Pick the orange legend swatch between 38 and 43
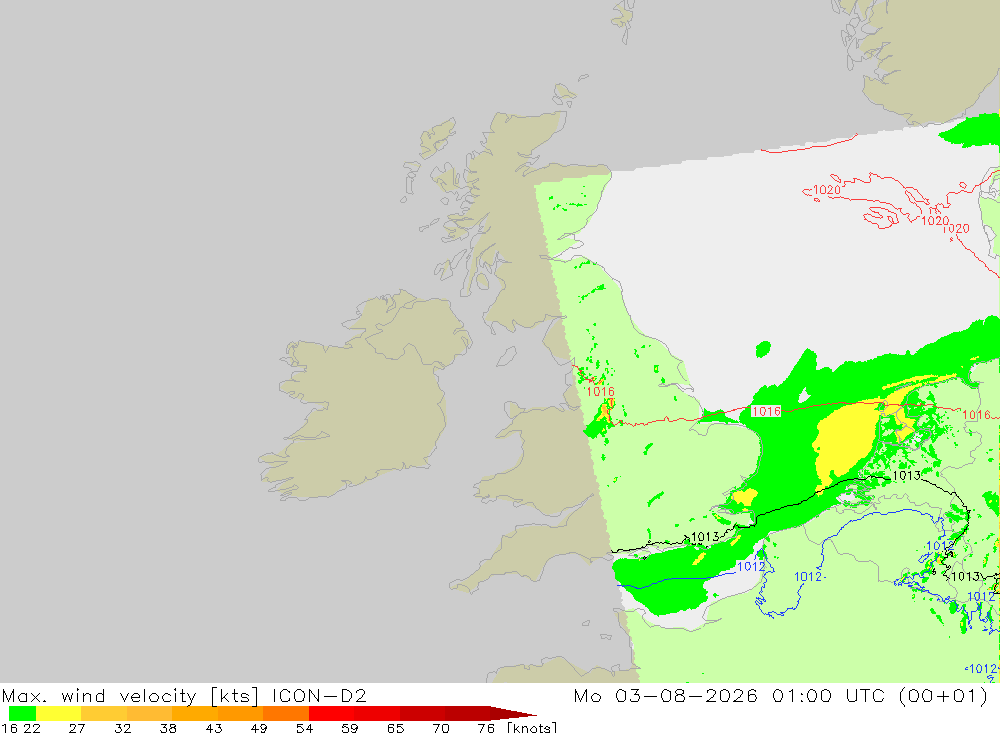Viewport: 1000px width, 733px height. 195,713
